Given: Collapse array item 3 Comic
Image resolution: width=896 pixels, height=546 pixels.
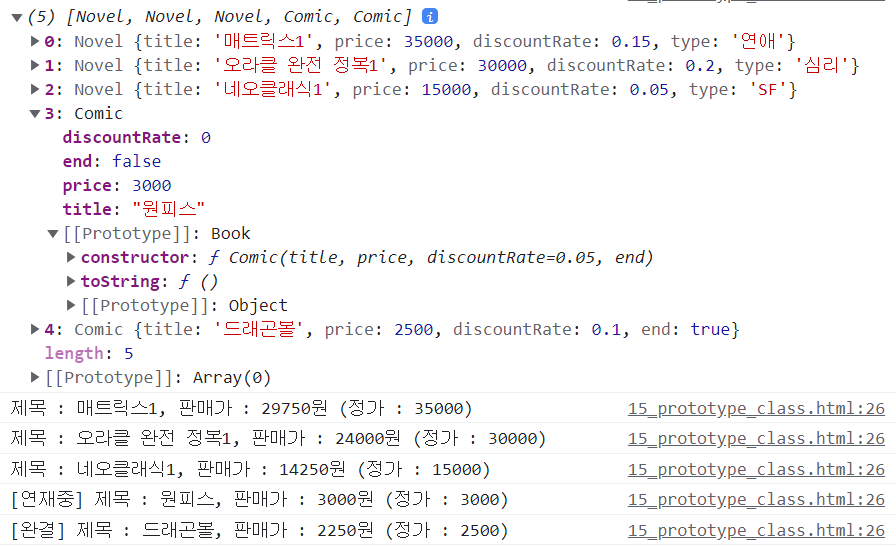Looking at the screenshot, I should click(x=35, y=114).
